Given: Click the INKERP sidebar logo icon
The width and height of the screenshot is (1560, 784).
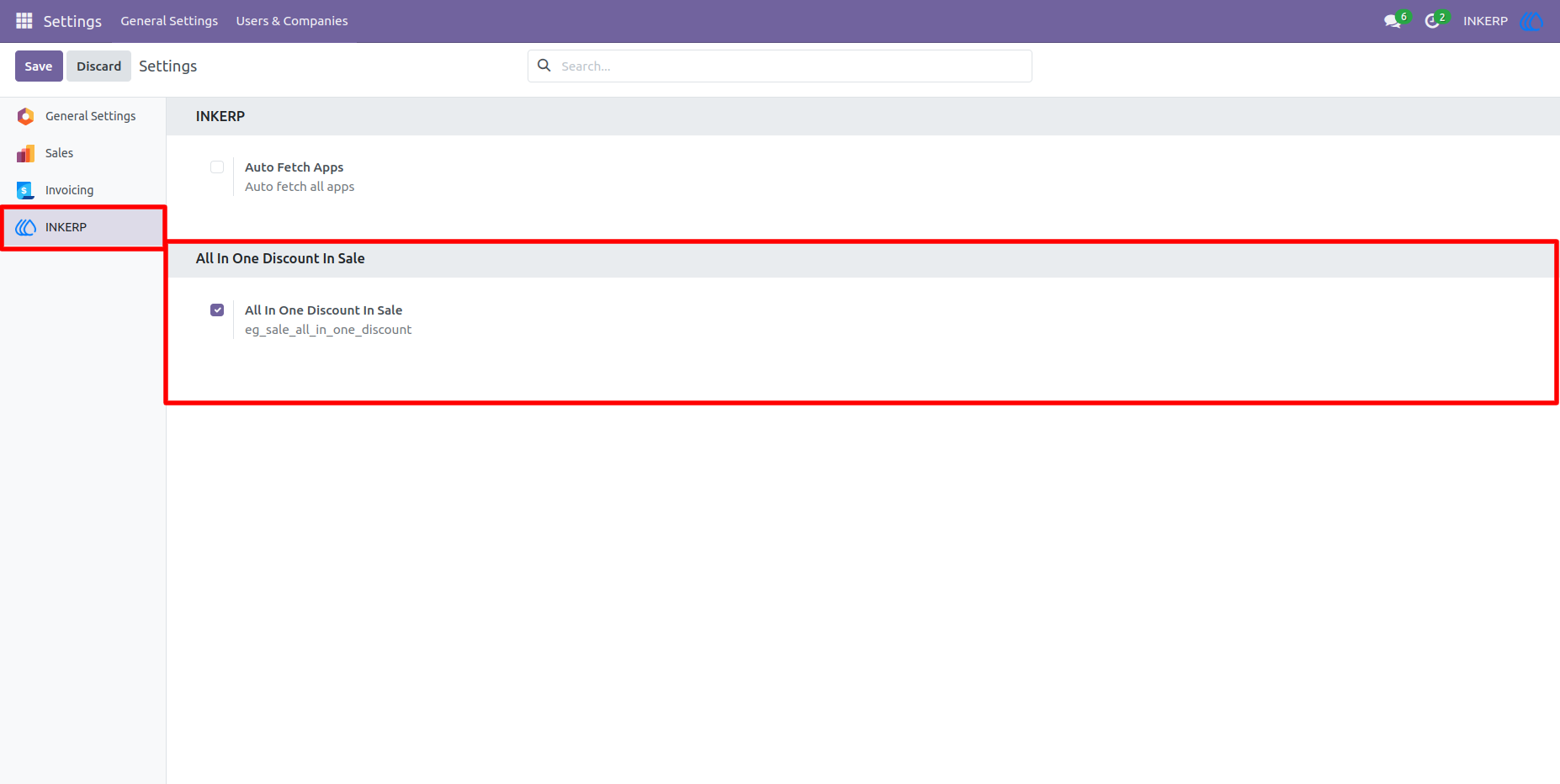Looking at the screenshot, I should pos(26,227).
